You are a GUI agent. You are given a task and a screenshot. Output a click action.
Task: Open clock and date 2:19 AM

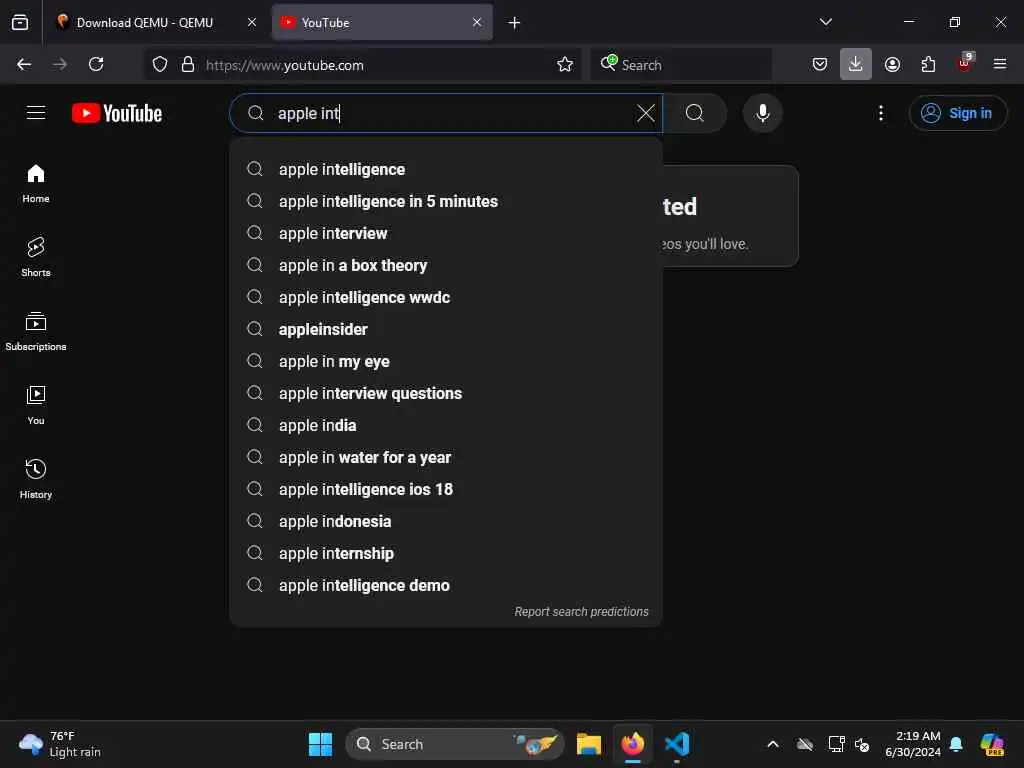coord(913,744)
